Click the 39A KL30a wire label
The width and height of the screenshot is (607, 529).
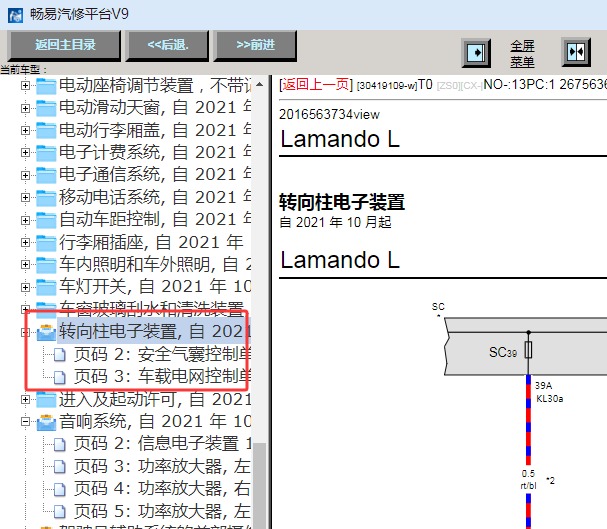(x=549, y=392)
